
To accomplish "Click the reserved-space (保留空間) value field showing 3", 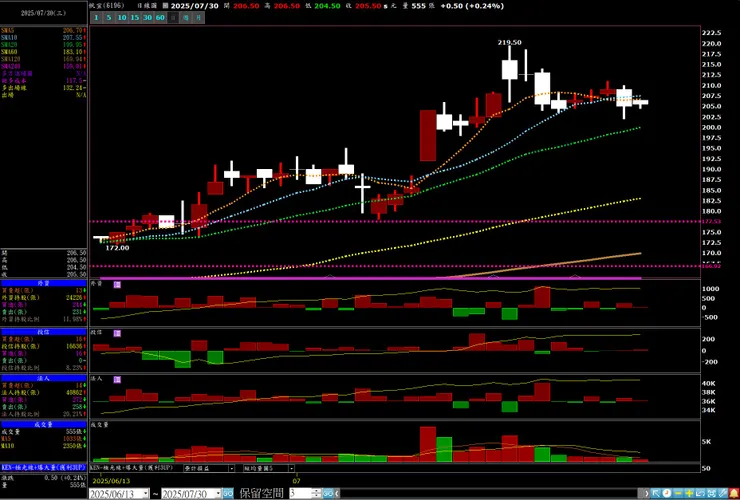I will pyautogui.click(x=300, y=494).
